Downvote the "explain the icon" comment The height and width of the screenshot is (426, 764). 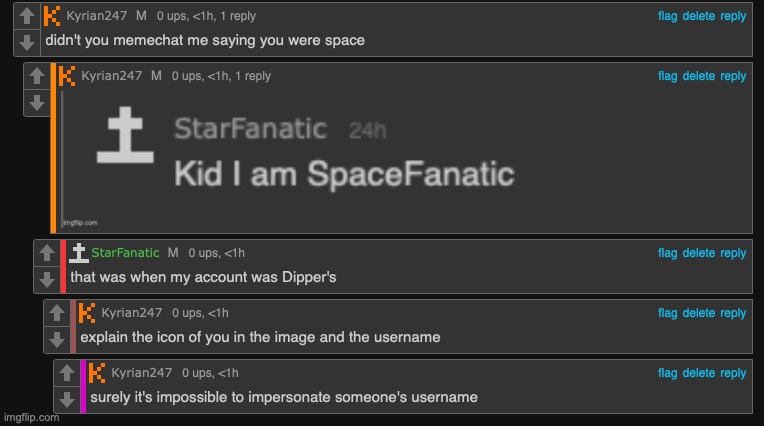[56, 339]
